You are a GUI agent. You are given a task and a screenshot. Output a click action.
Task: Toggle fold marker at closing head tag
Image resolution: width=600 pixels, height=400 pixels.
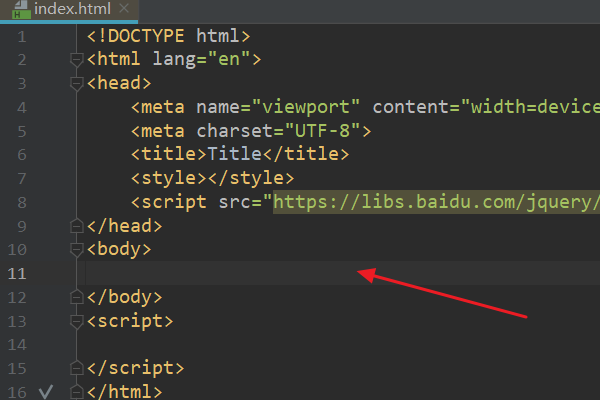point(77,226)
